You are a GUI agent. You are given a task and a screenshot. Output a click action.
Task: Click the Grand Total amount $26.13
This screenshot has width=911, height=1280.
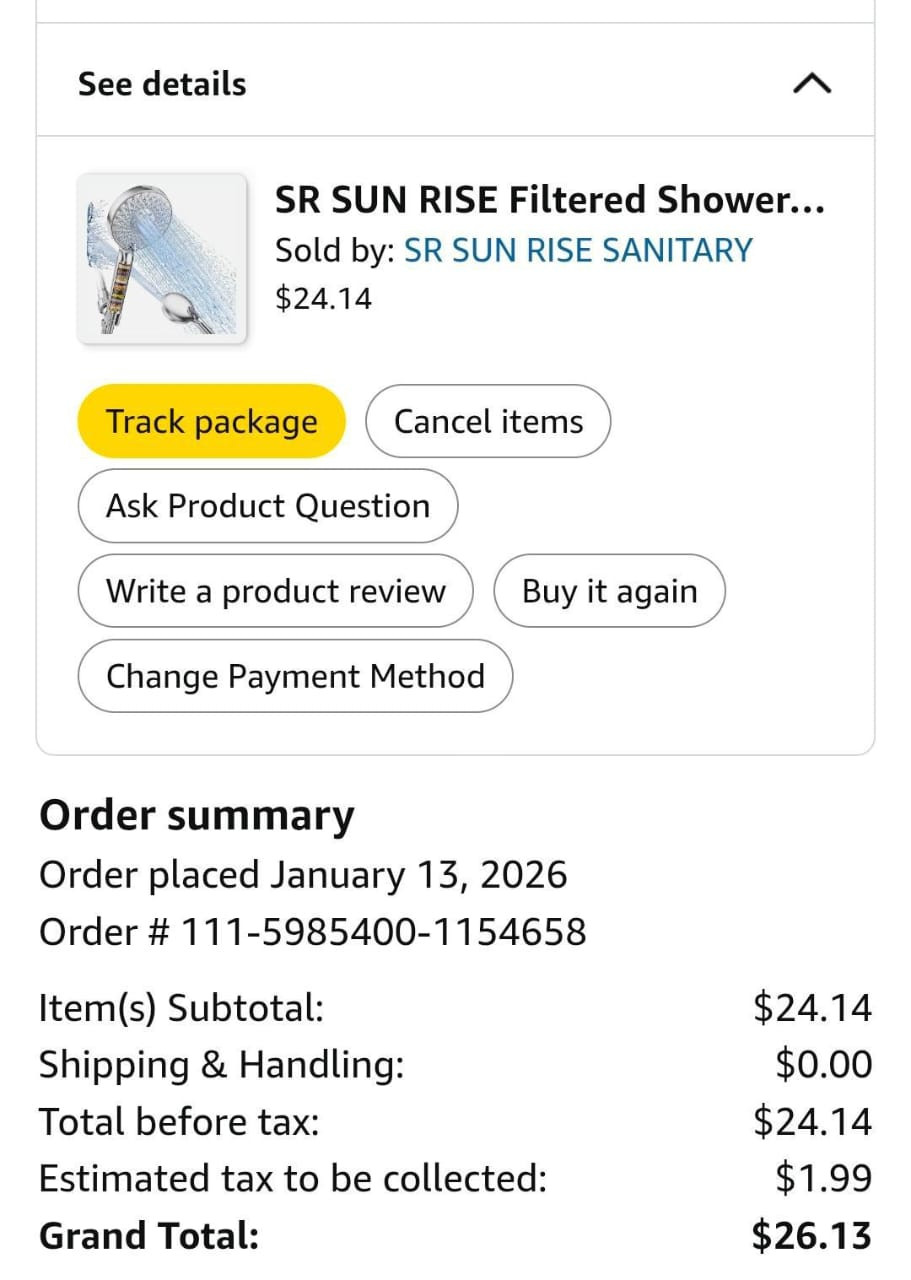[x=811, y=1236]
